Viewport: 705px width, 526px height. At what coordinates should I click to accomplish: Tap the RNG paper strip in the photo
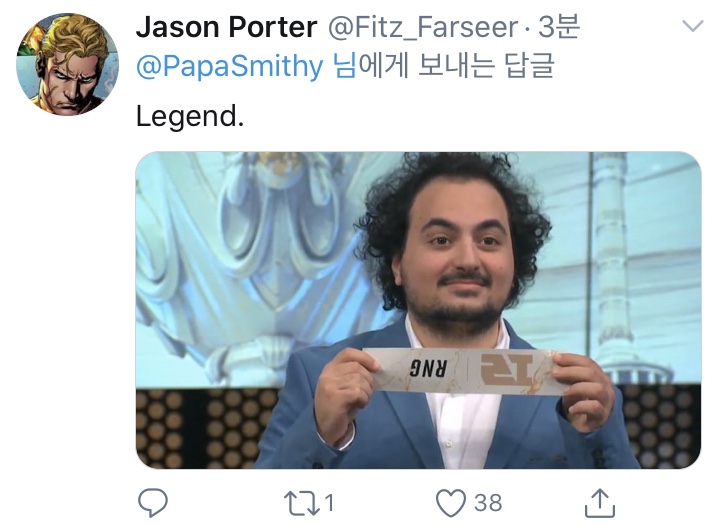click(x=463, y=371)
